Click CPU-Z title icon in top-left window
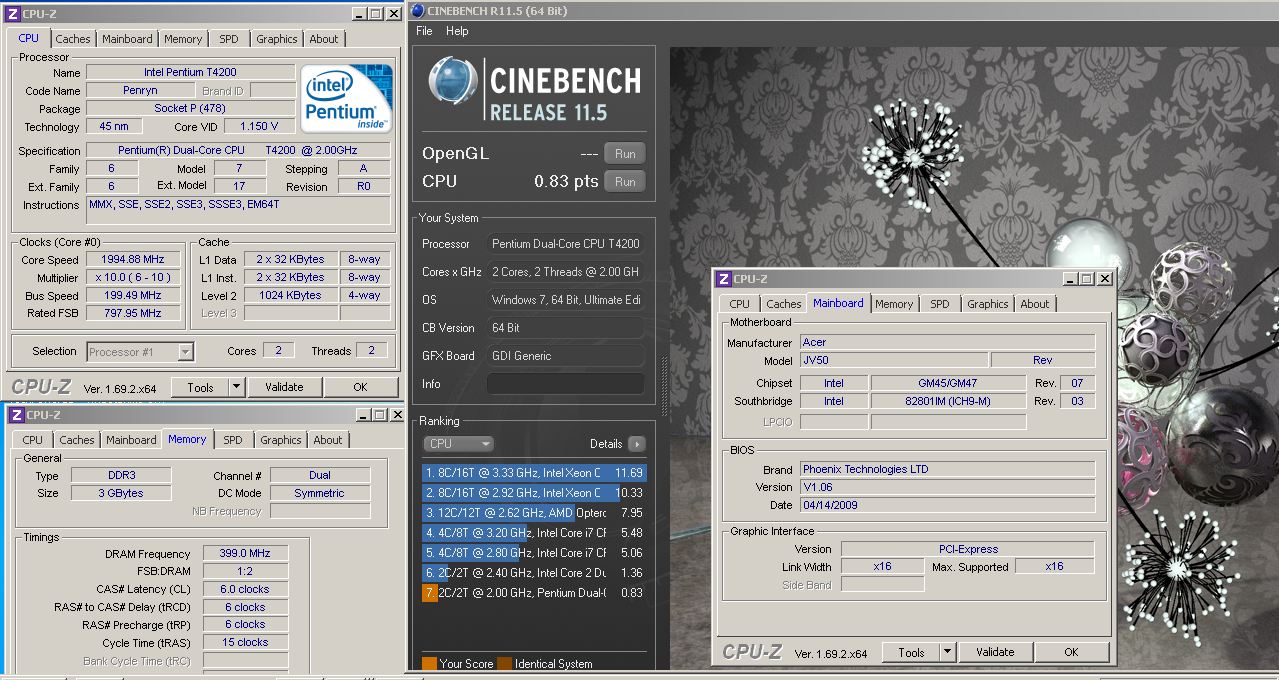Screen dimensions: 1279x680 (x=12, y=13)
